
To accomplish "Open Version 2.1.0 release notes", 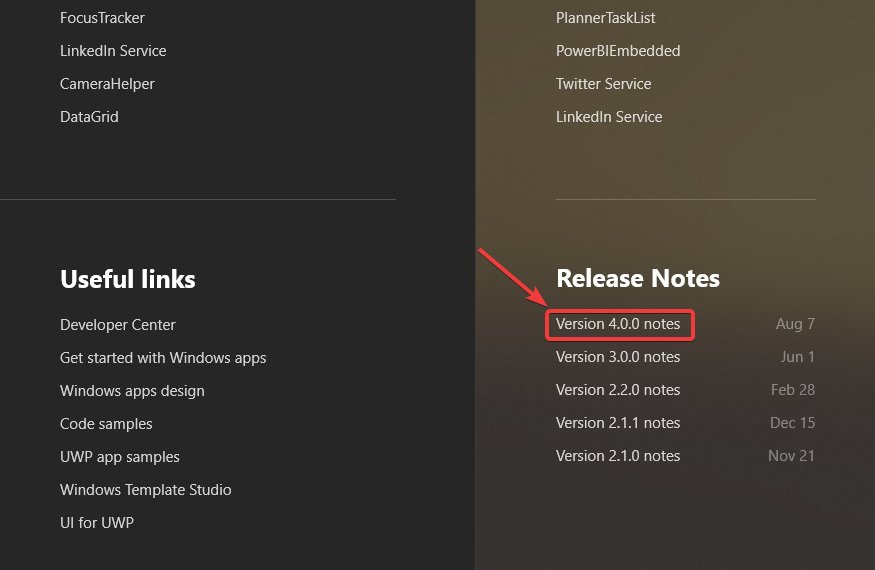I will click(618, 456).
